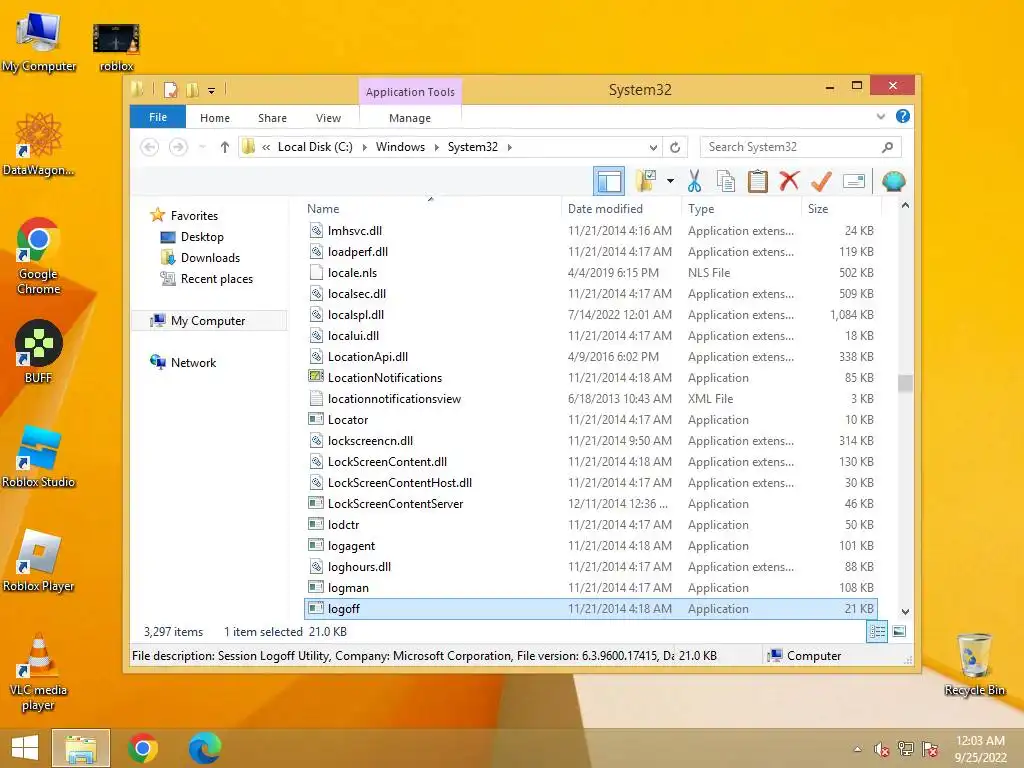This screenshot has height=768, width=1024.
Task: Open the Help question mark icon
Action: click(903, 116)
